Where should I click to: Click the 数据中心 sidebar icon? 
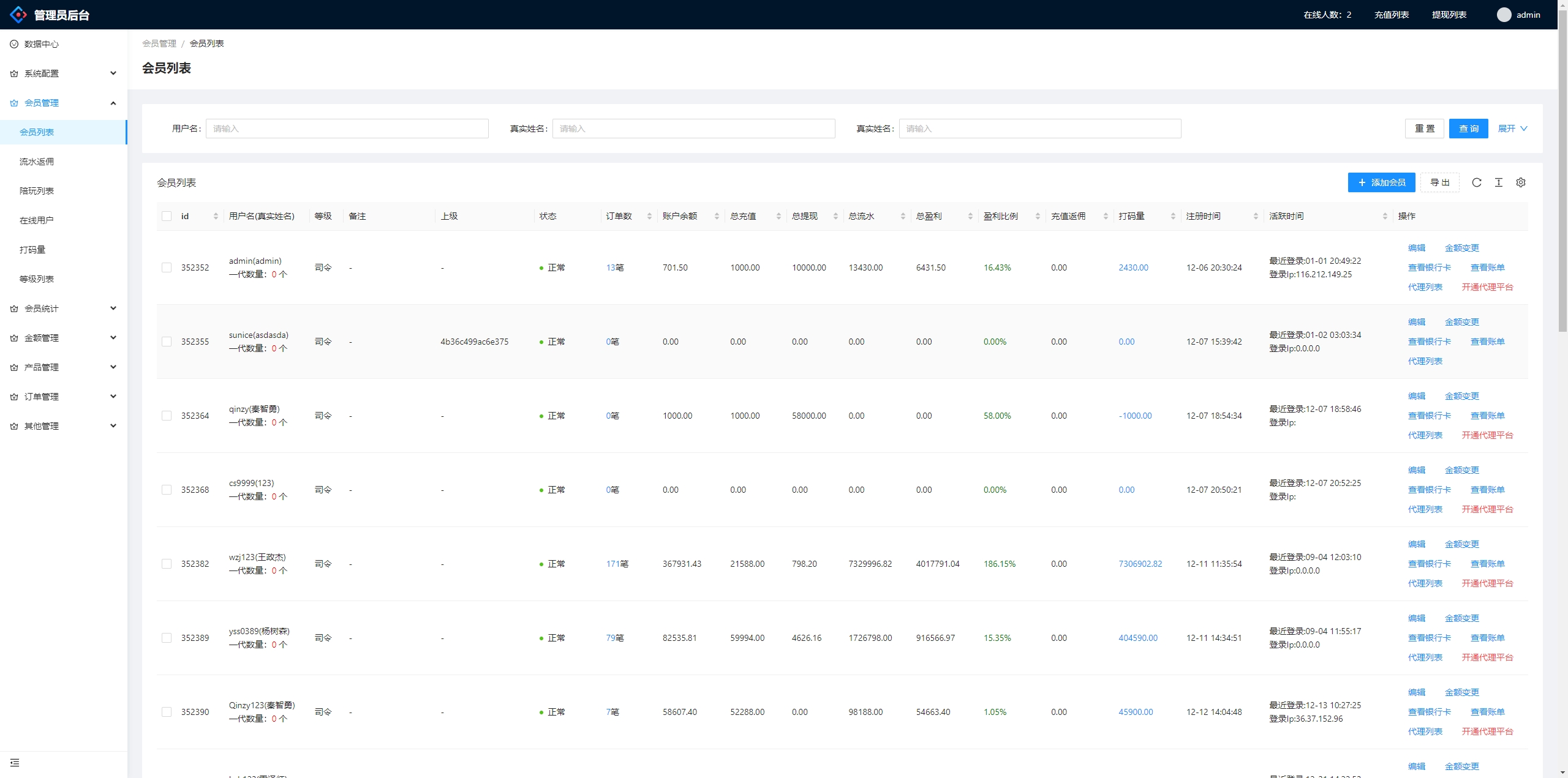[14, 44]
